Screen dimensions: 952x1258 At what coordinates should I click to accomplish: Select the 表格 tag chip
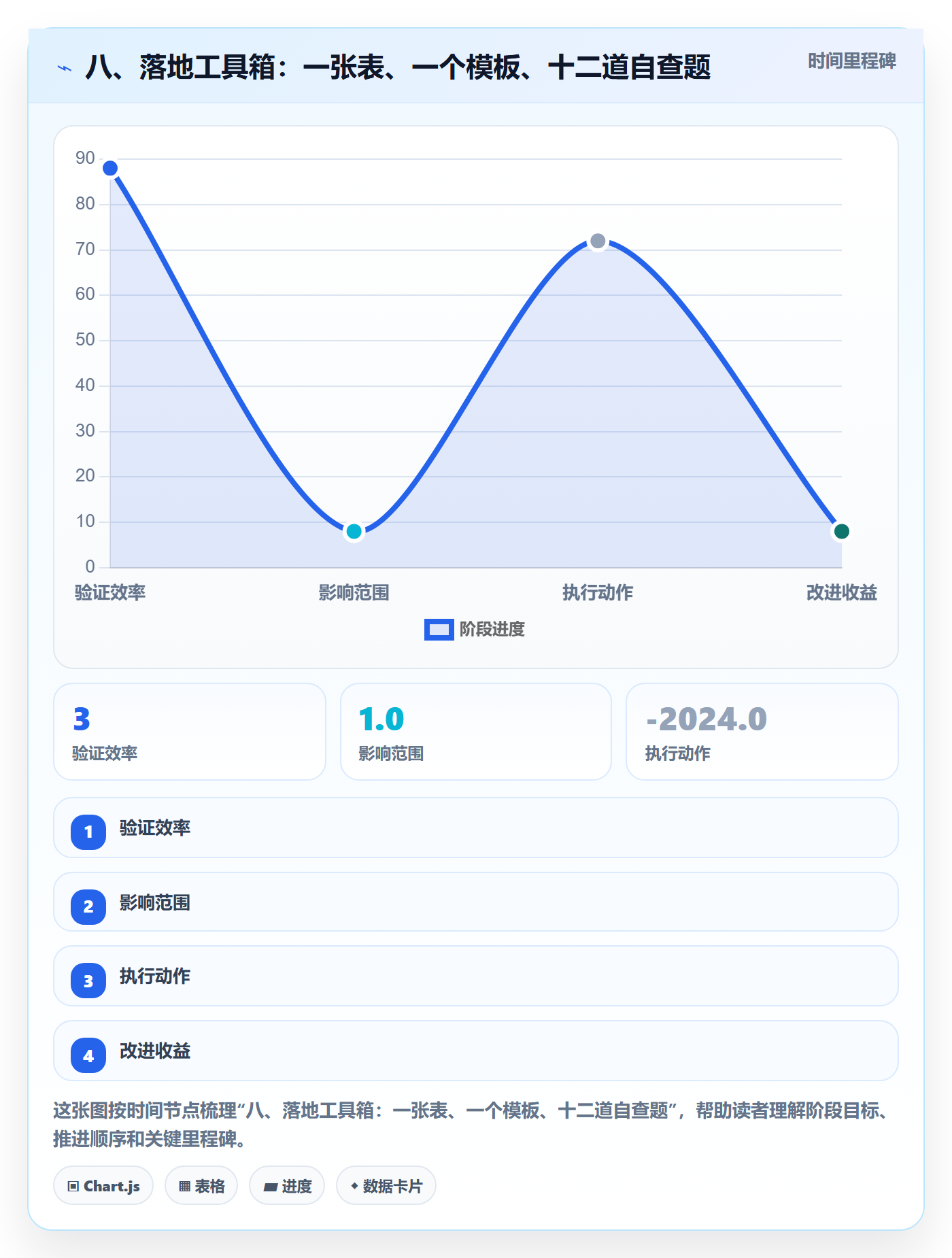coord(201,1186)
